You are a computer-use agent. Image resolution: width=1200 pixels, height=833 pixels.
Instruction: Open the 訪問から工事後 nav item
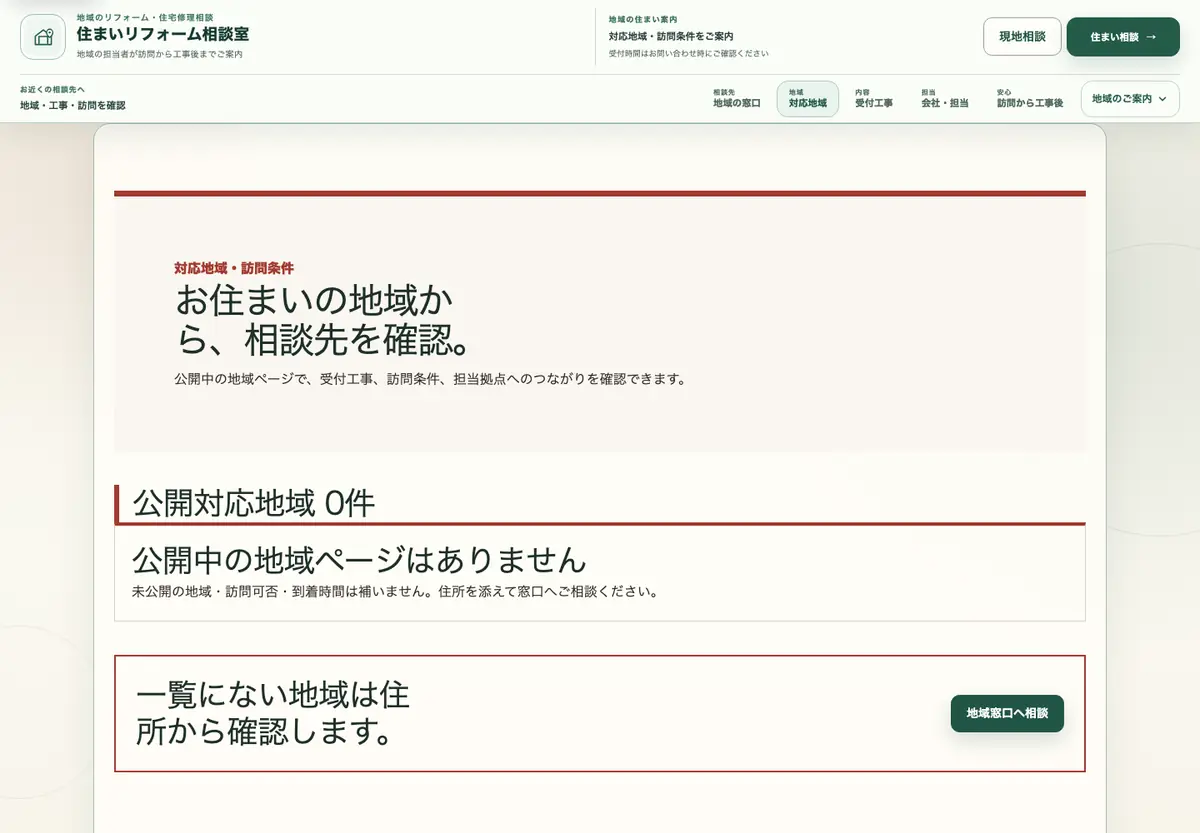[1030, 98]
